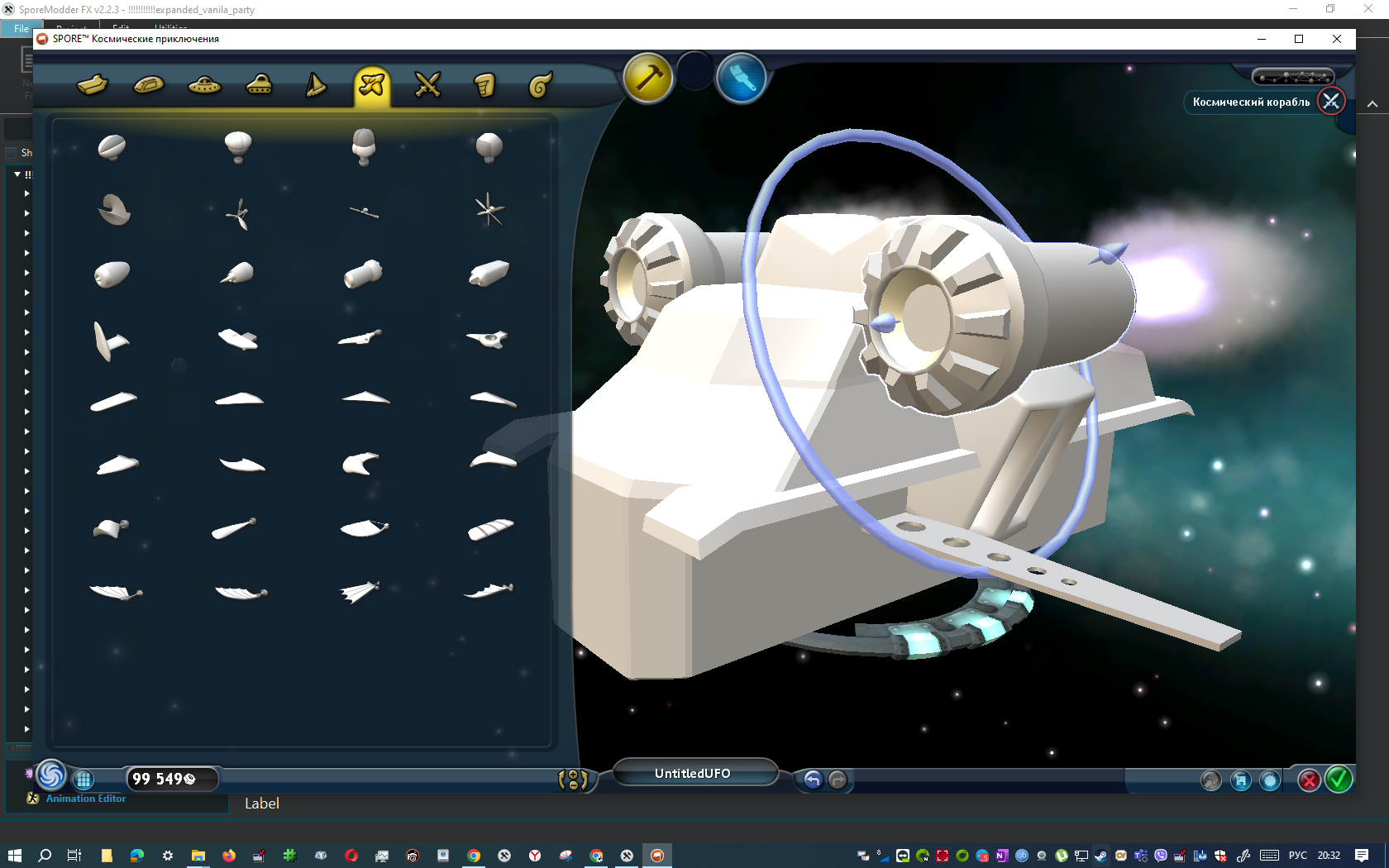
Task: Click the greyed round button beside save
Action: pos(1211,780)
